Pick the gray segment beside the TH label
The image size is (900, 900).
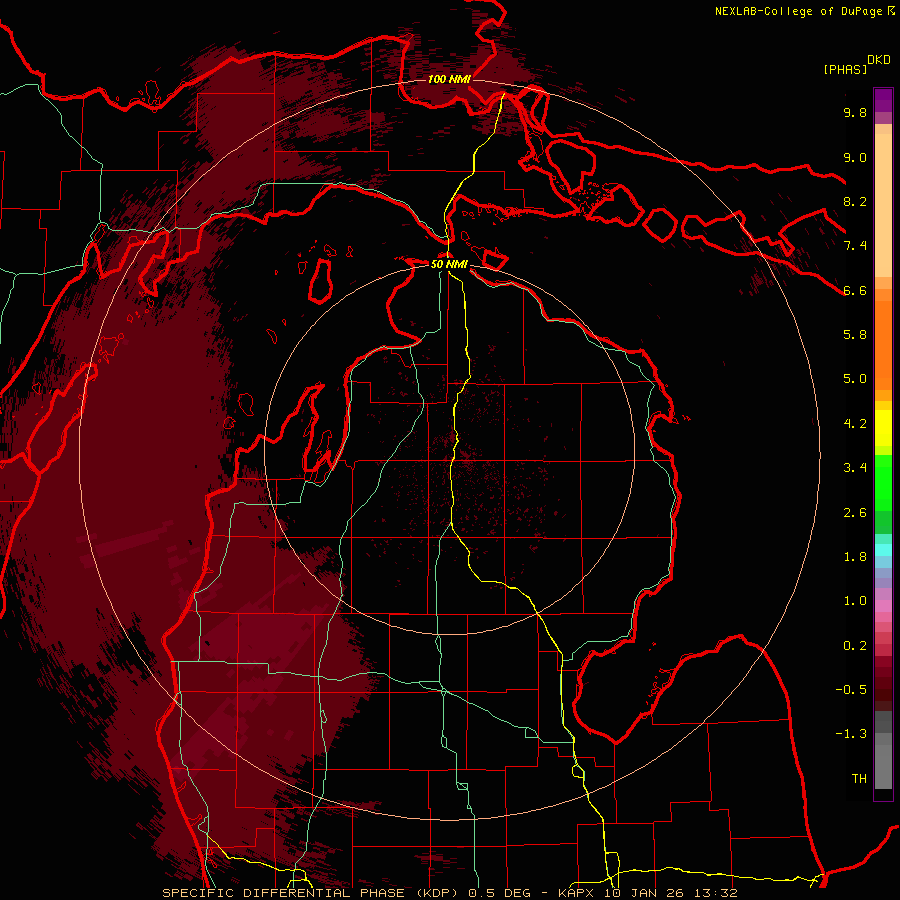pyautogui.click(x=883, y=769)
